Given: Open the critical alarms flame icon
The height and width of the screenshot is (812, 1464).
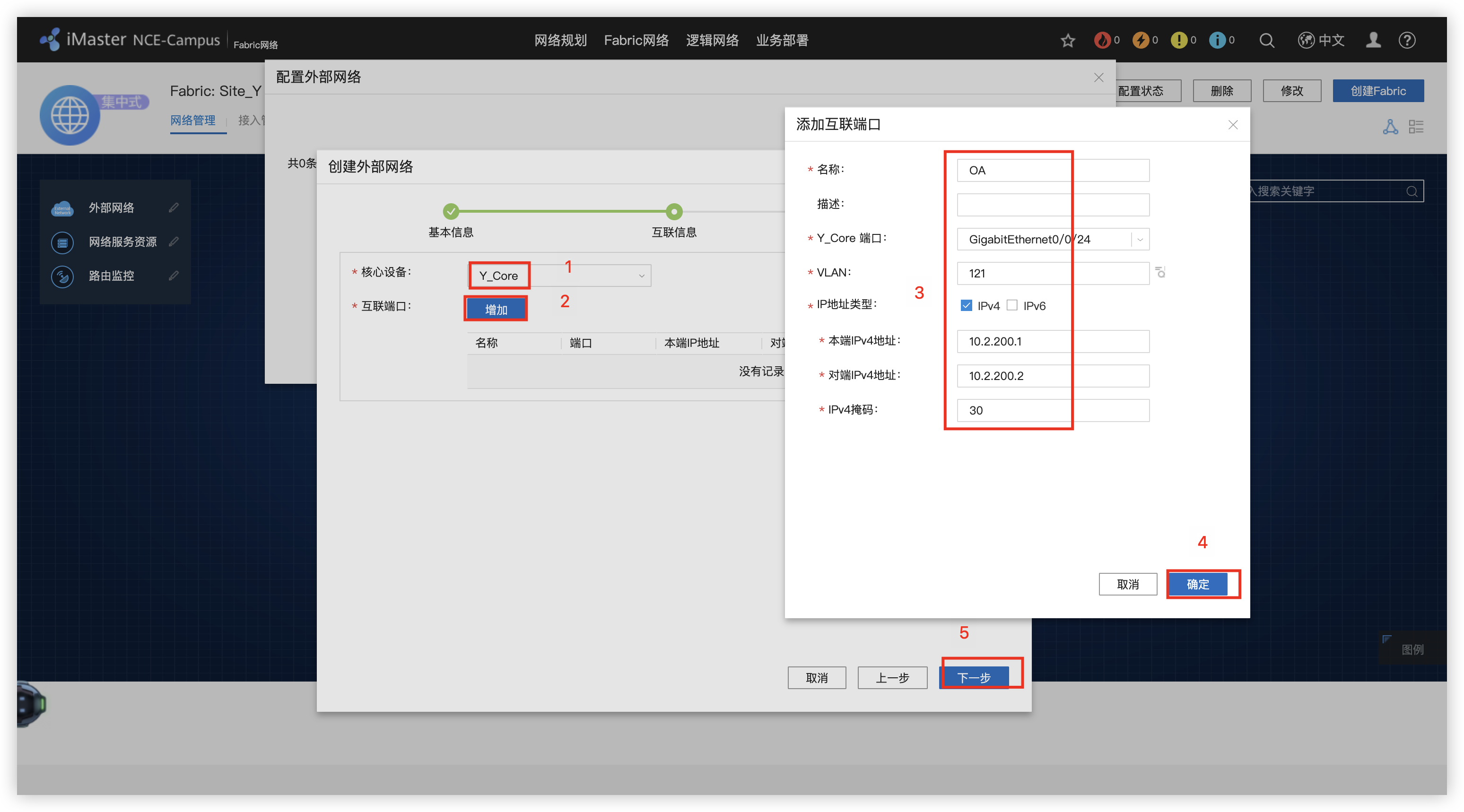Looking at the screenshot, I should pyautogui.click(x=1102, y=40).
